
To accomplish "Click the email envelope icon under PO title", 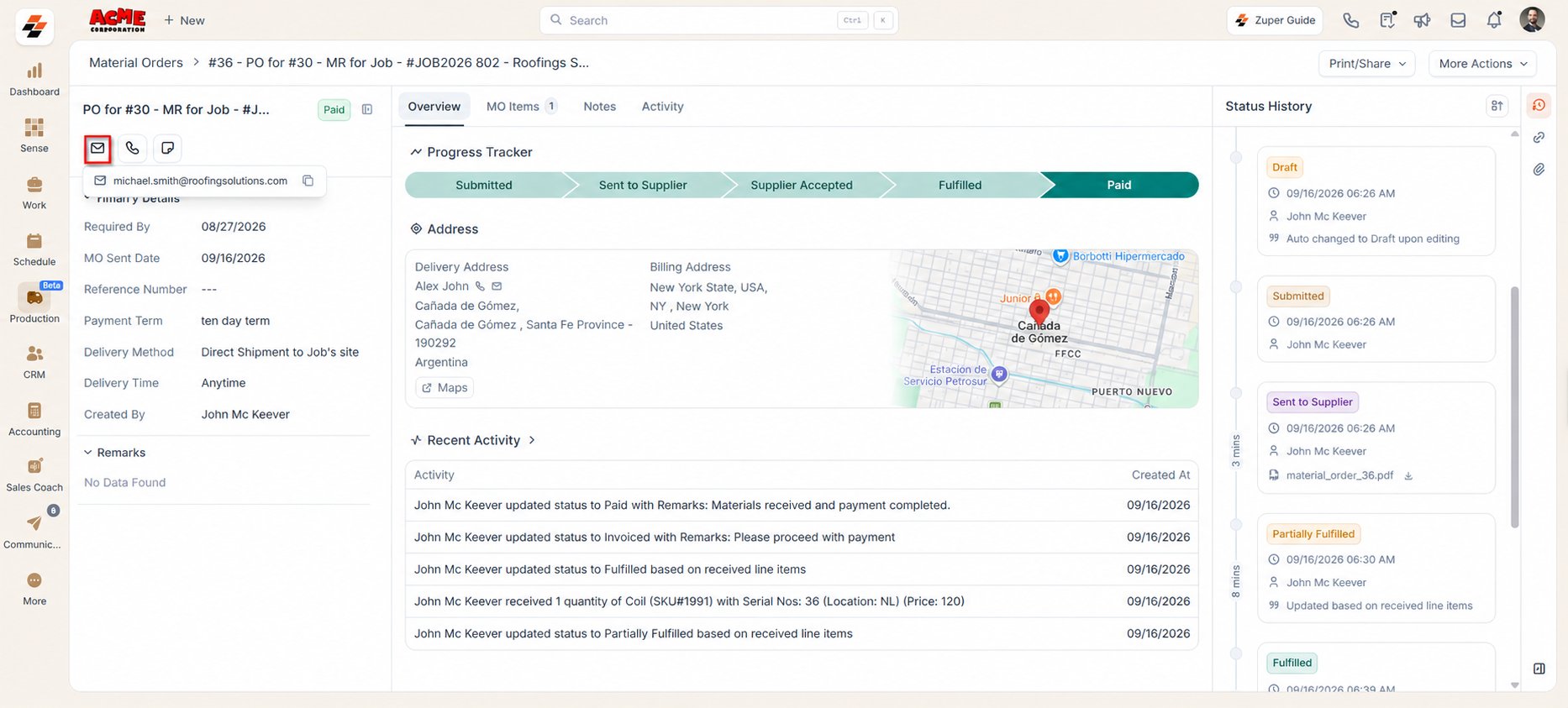I will tap(98, 149).
